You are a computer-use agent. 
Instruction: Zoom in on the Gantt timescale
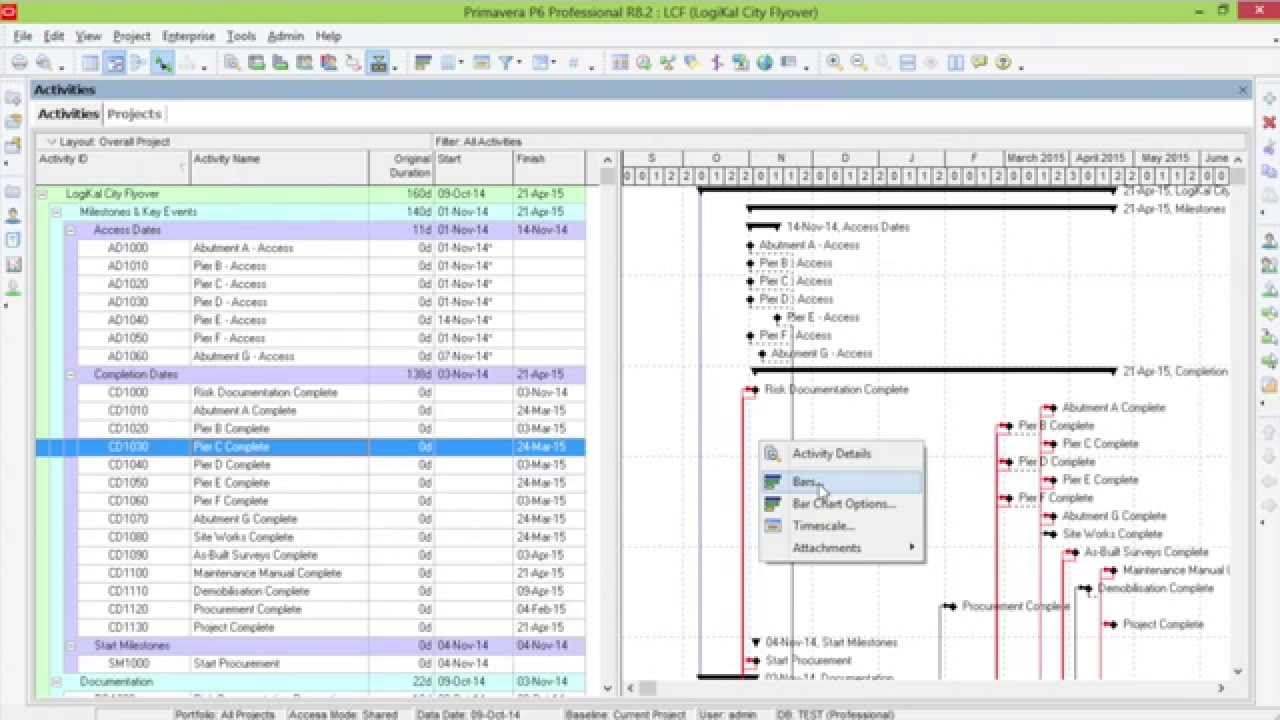pos(834,63)
